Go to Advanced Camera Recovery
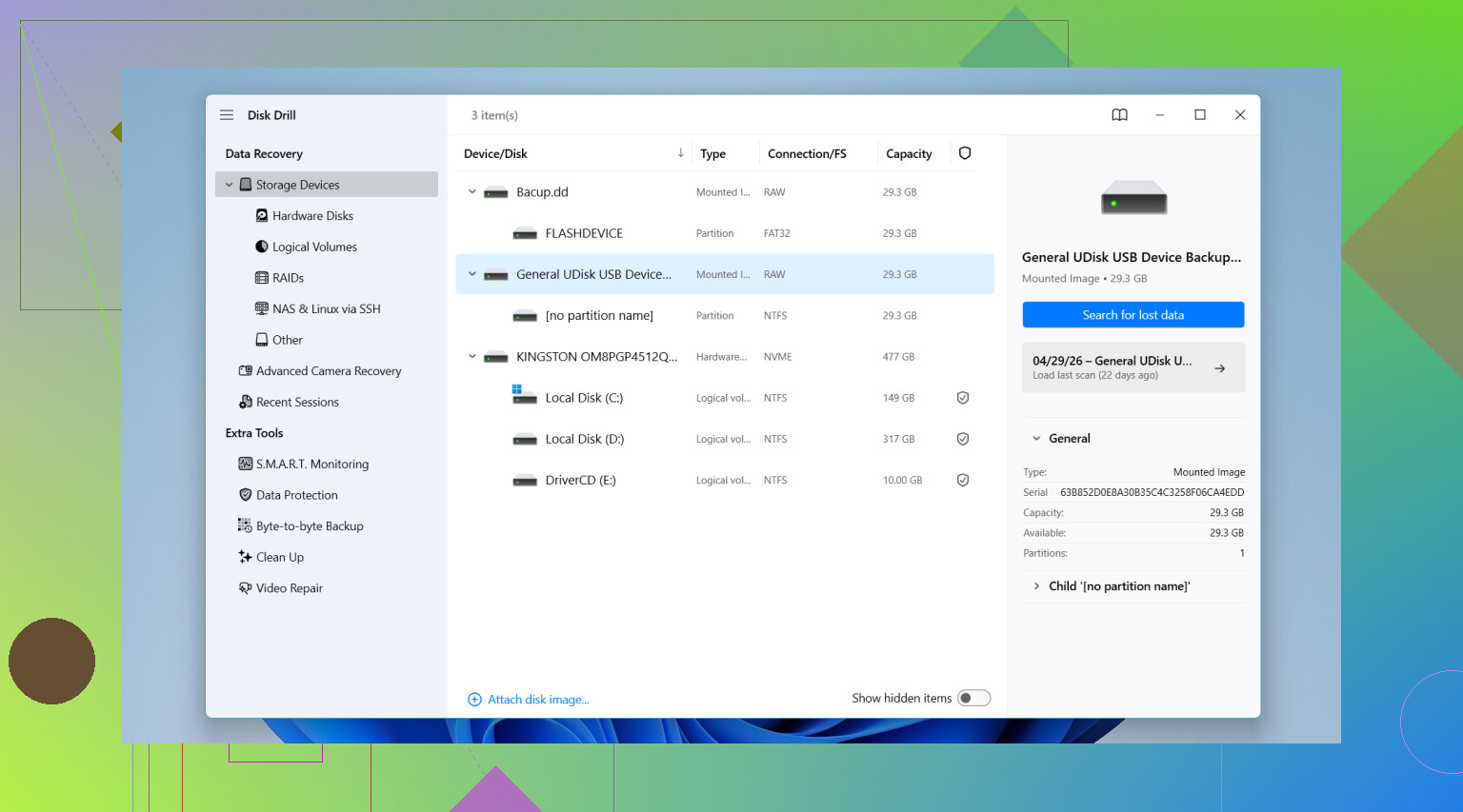Viewport: 1463px width, 812px height. (x=329, y=371)
